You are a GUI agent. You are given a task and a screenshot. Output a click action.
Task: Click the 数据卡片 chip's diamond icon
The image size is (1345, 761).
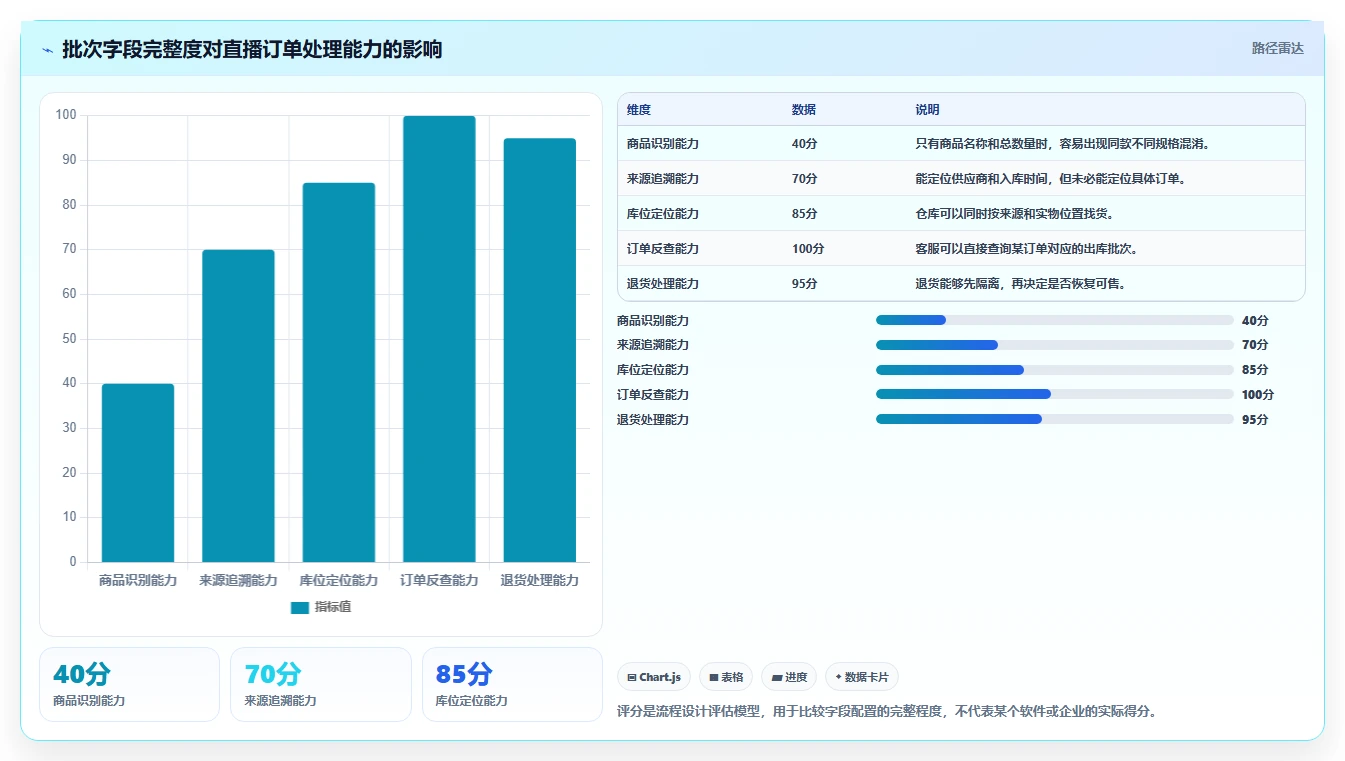point(838,677)
